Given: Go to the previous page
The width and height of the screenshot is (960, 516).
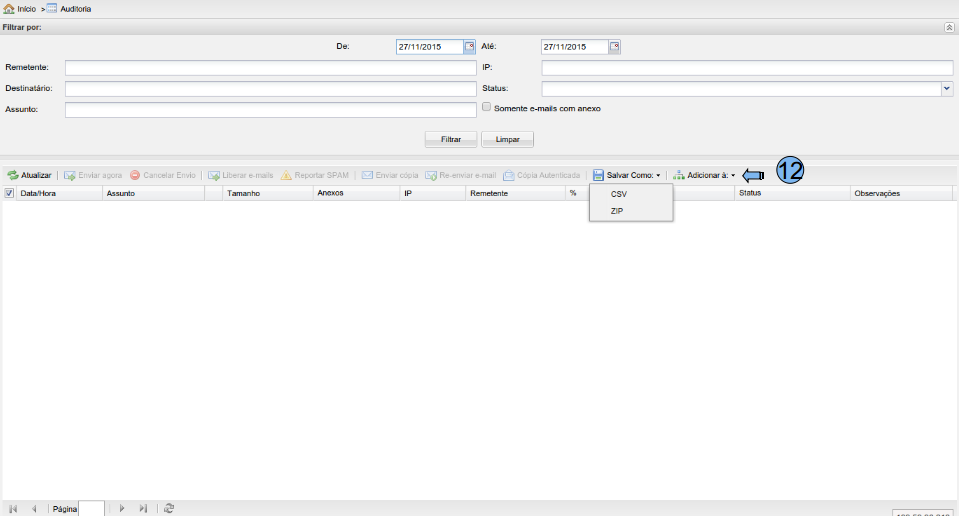Looking at the screenshot, I should pos(34,509).
